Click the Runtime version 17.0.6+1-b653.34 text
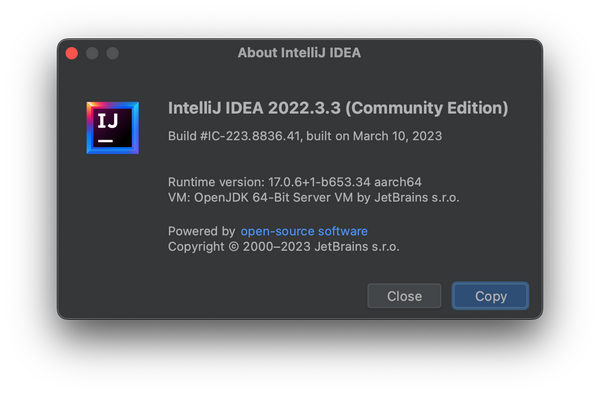Screen dimensions: 600x395 coord(319,182)
